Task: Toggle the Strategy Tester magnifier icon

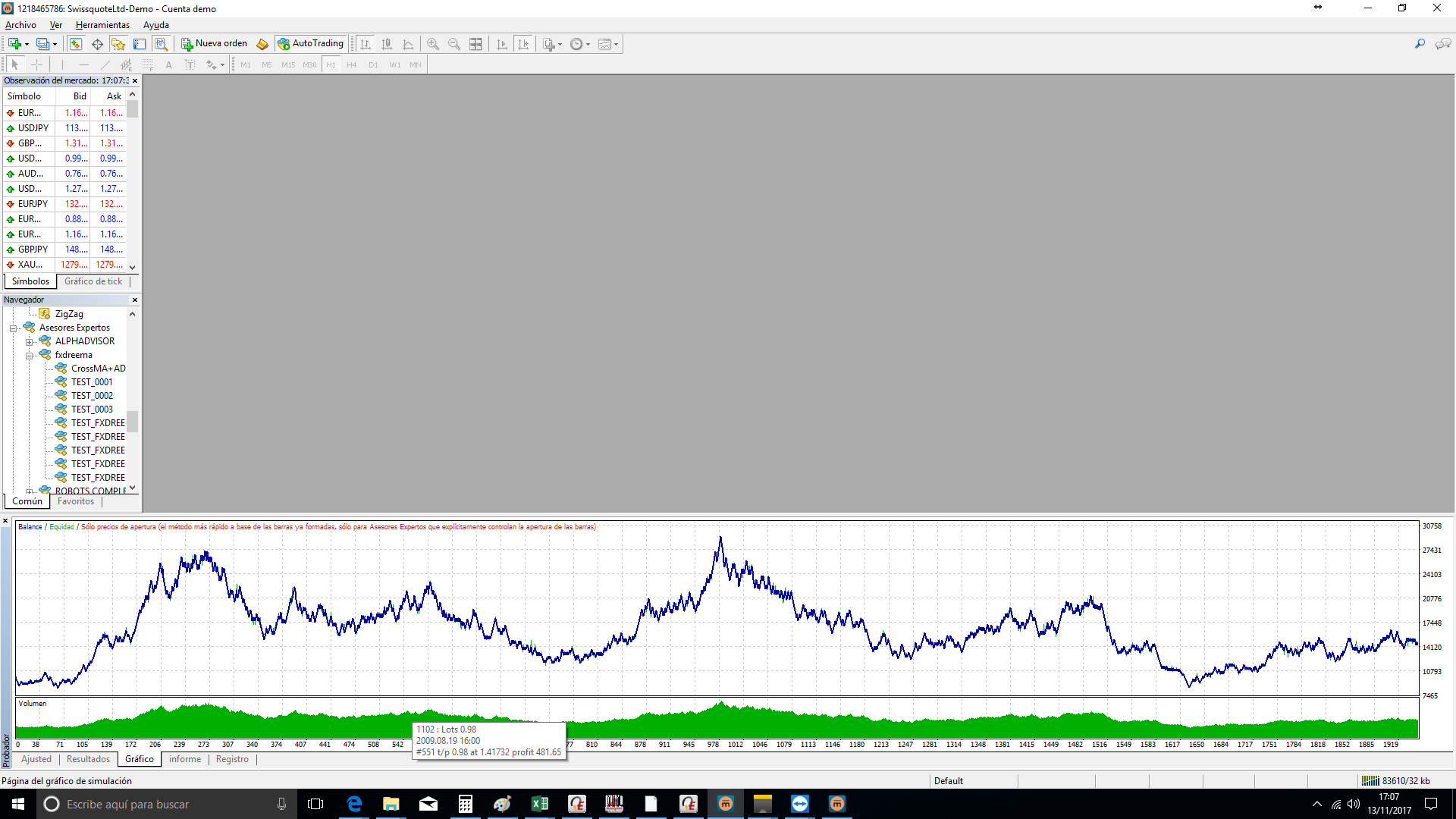Action: pyautogui.click(x=161, y=44)
